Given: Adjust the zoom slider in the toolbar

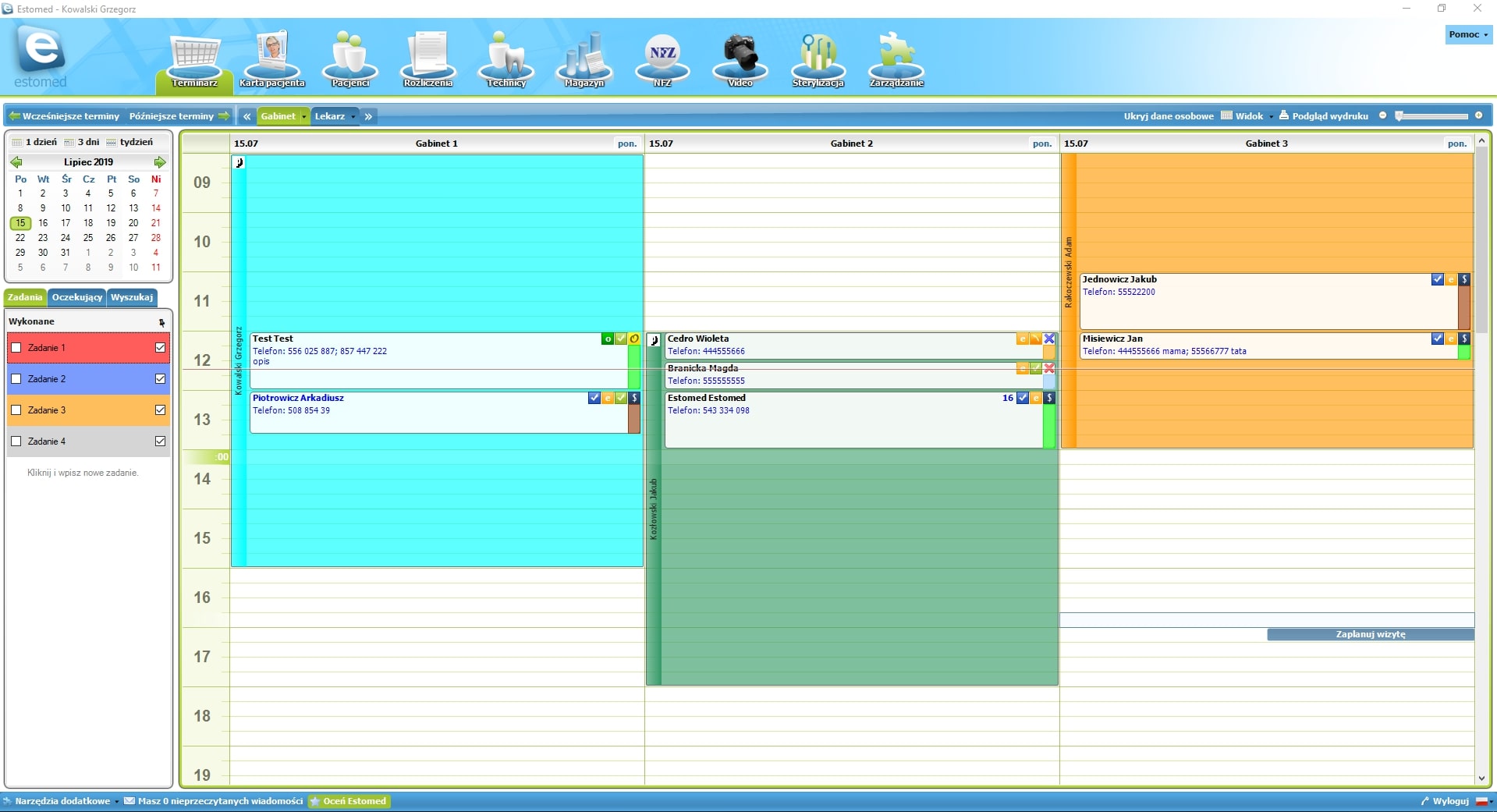Looking at the screenshot, I should [1431, 116].
